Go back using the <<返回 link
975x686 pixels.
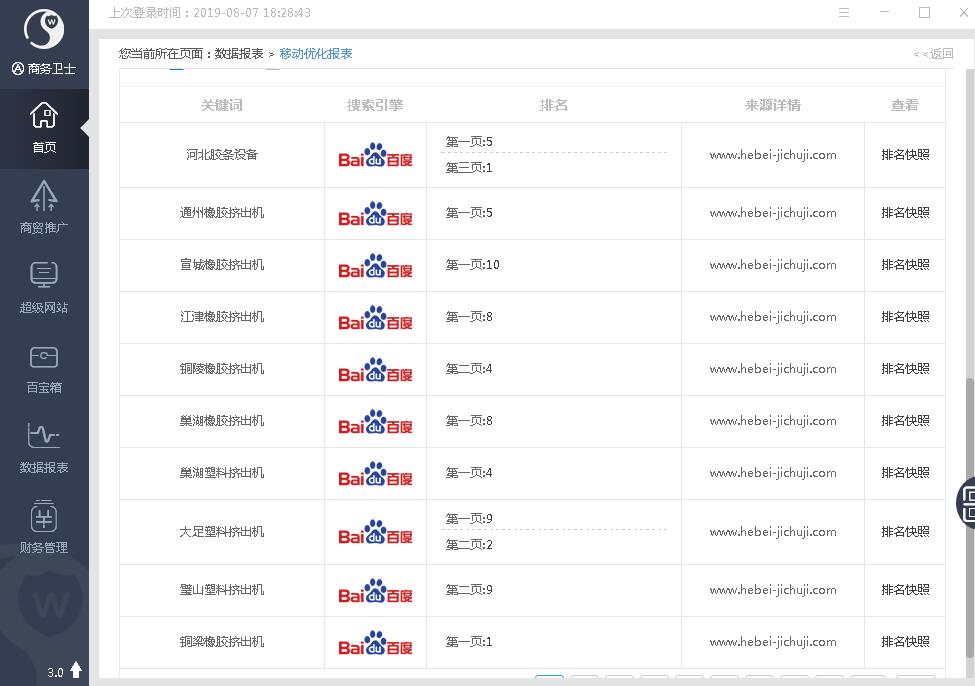pyautogui.click(x=933, y=54)
